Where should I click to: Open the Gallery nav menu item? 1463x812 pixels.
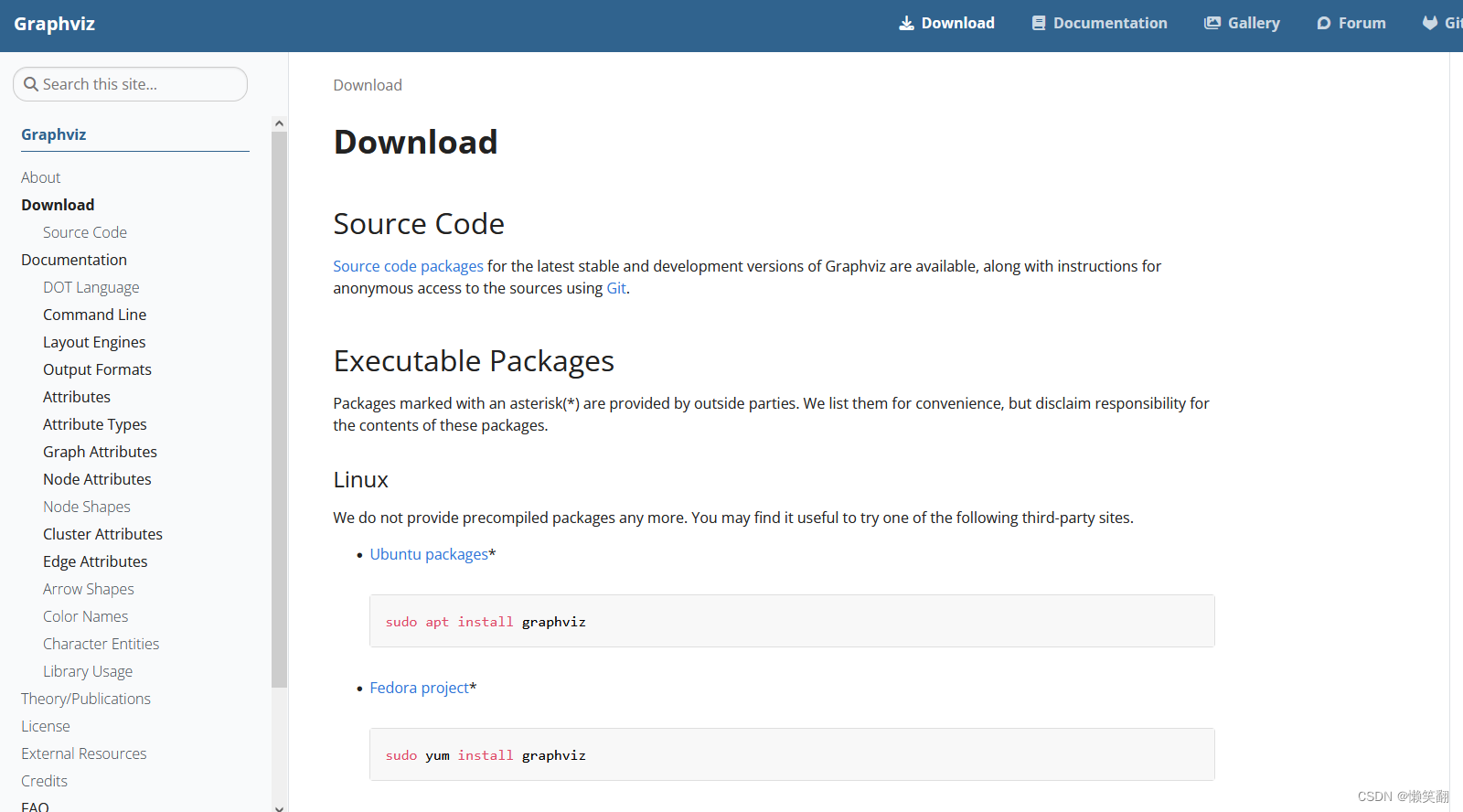pyautogui.click(x=1242, y=24)
